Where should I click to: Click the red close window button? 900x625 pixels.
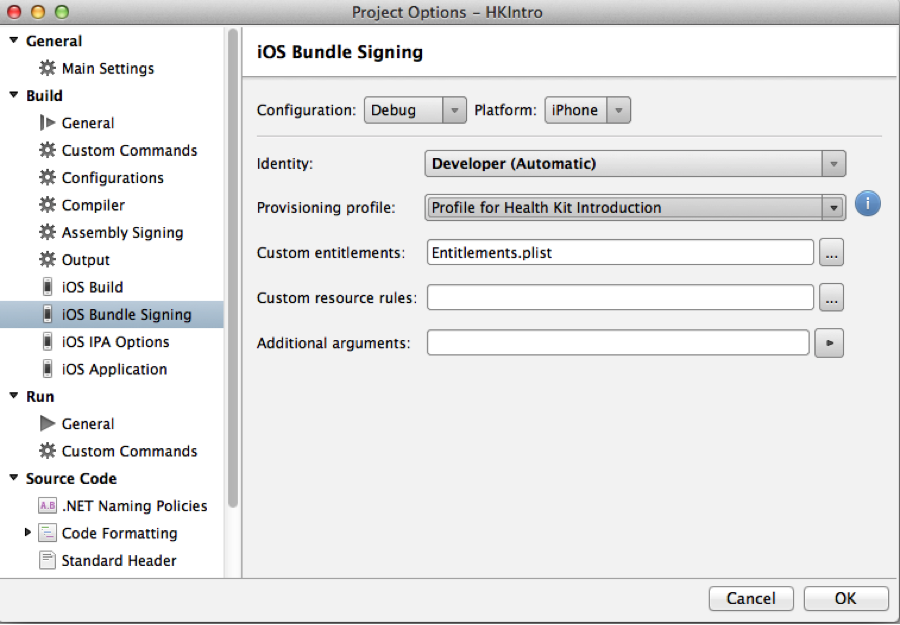tap(14, 11)
